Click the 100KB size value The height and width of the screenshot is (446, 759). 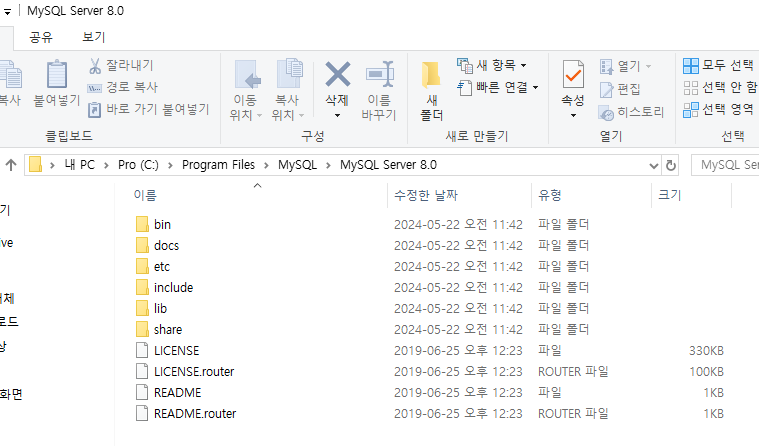click(x=706, y=372)
